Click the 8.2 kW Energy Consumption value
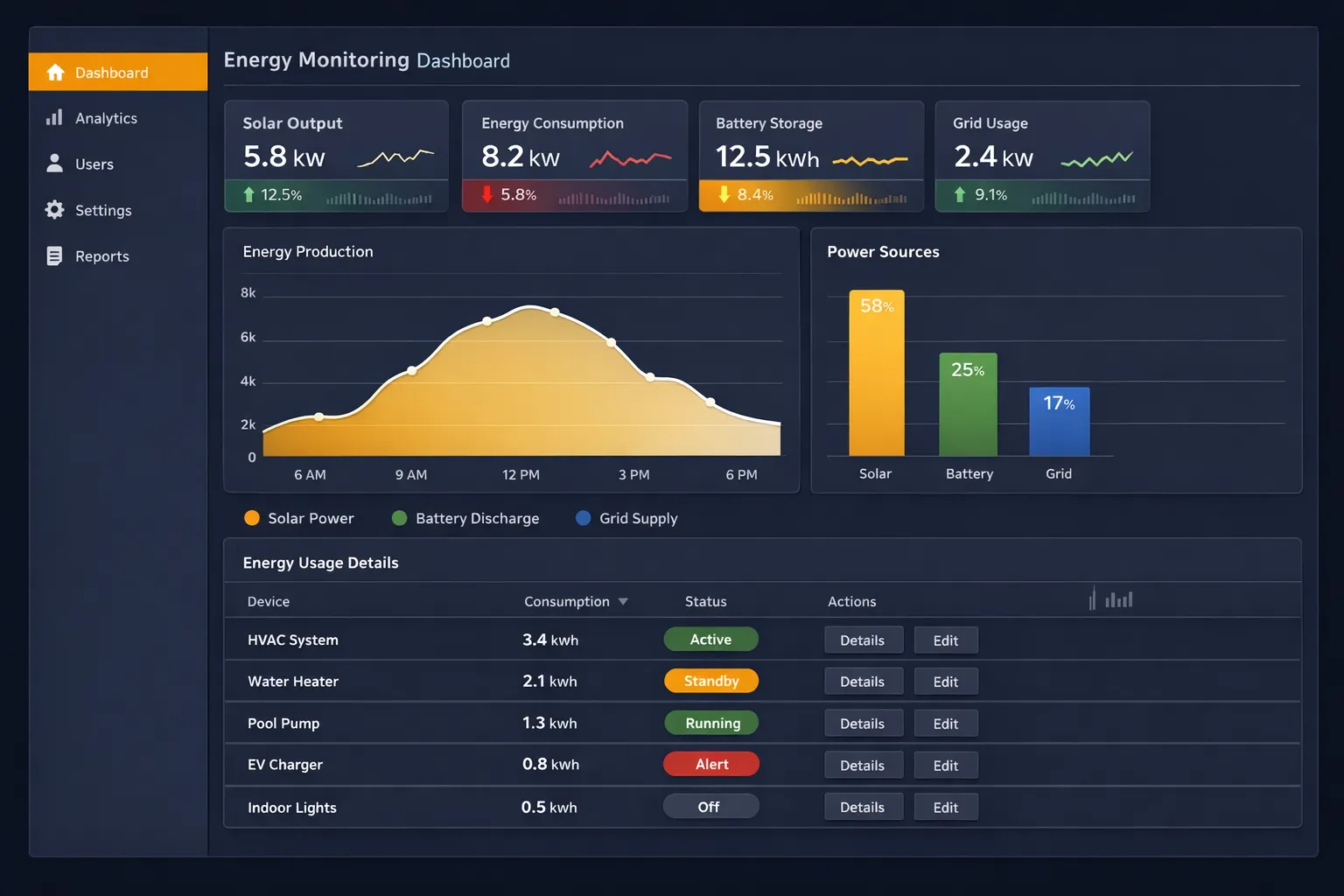Screen dimensions: 1344x896 pos(521,157)
